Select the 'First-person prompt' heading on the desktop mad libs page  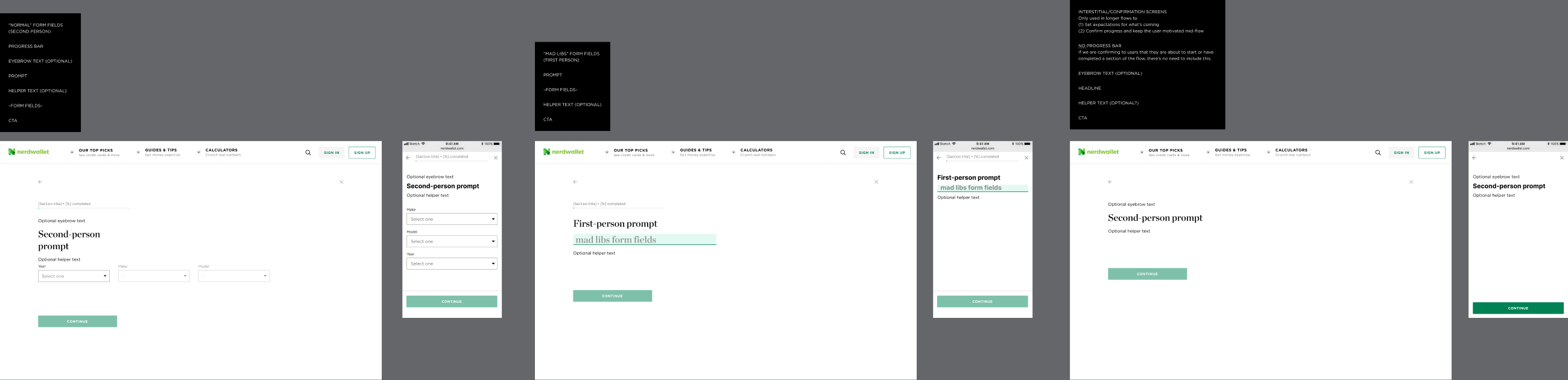click(615, 224)
